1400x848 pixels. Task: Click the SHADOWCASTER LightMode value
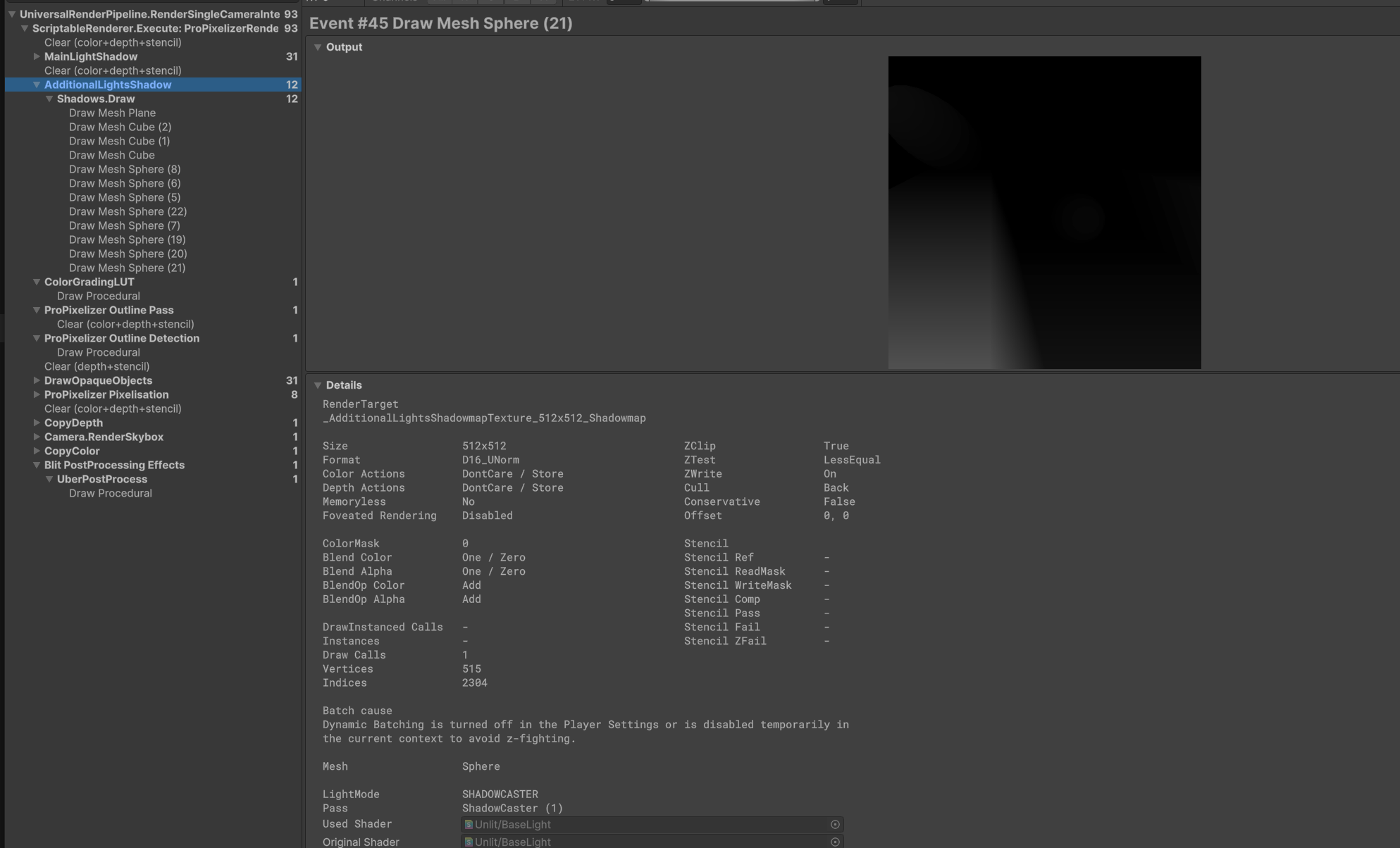click(500, 794)
